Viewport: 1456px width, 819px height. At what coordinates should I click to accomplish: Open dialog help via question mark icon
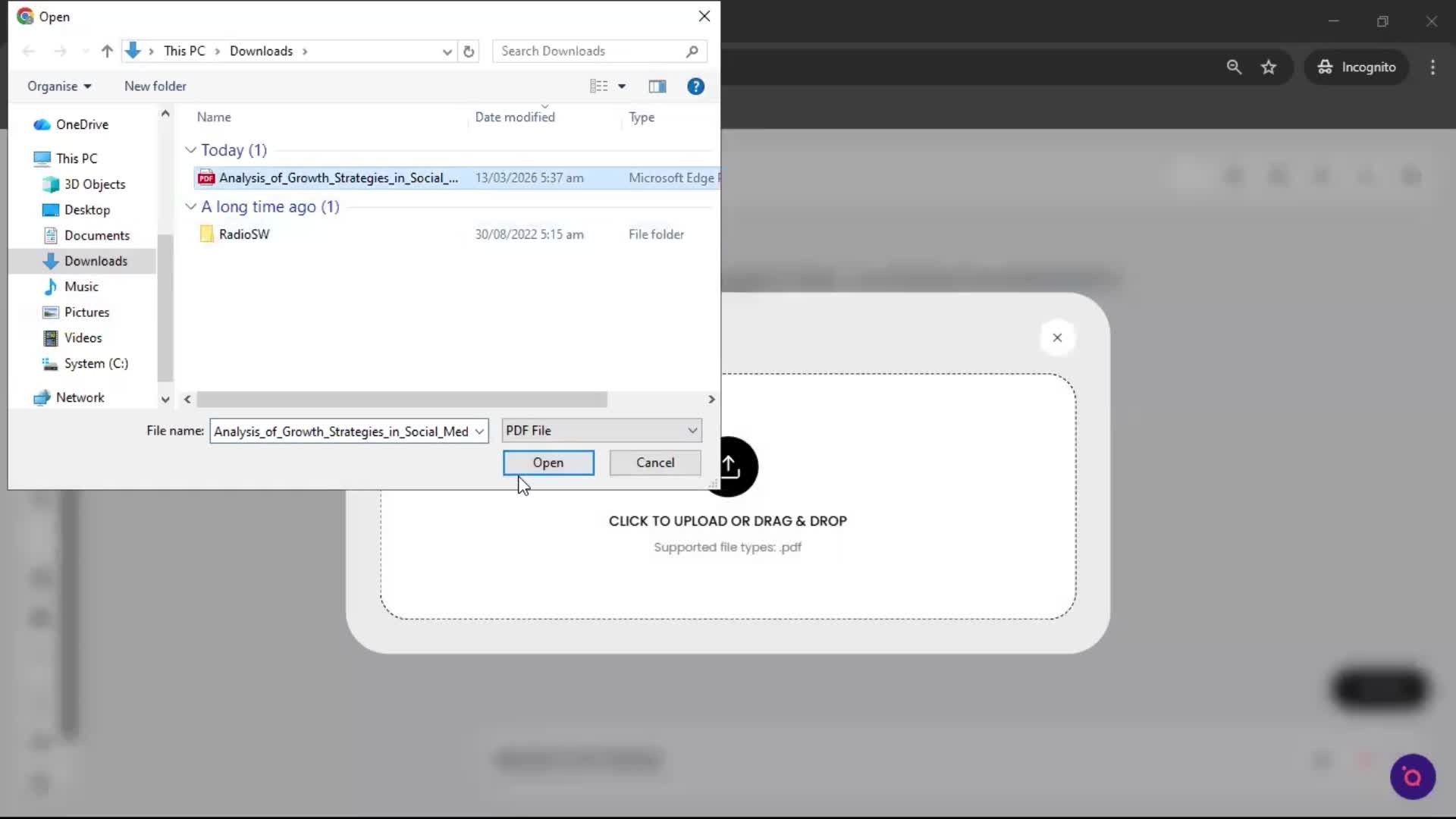[695, 86]
